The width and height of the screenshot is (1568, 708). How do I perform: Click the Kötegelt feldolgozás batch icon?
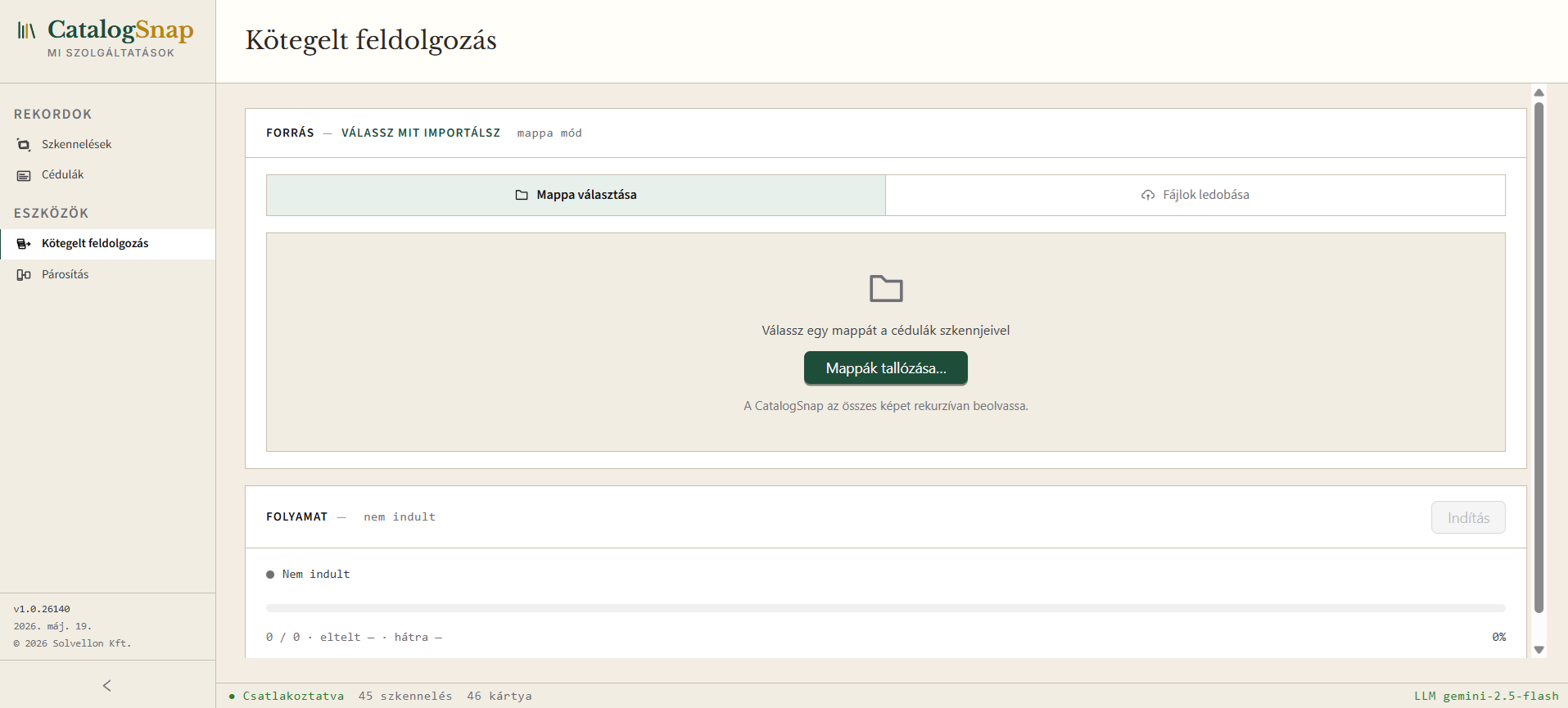(x=24, y=244)
